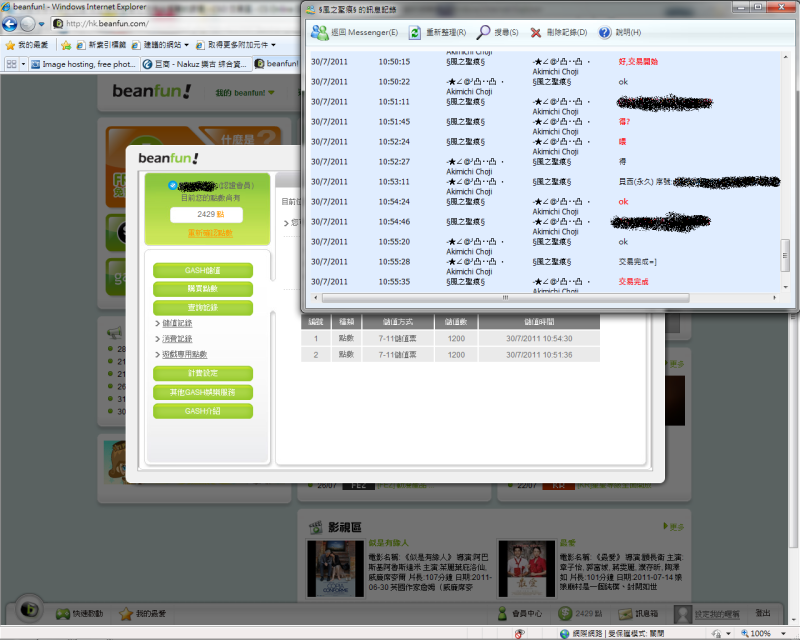Click the GASH儲值 green button
This screenshot has width=800, height=640.
pyautogui.click(x=203, y=270)
